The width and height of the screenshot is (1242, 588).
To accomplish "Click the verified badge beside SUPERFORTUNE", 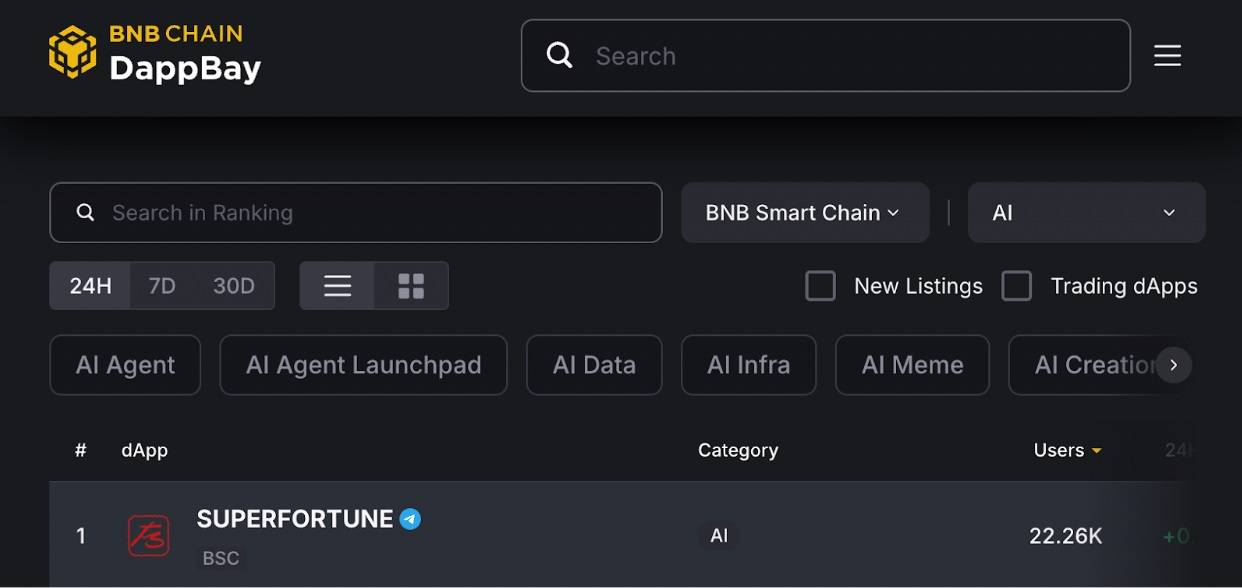I will 410,519.
